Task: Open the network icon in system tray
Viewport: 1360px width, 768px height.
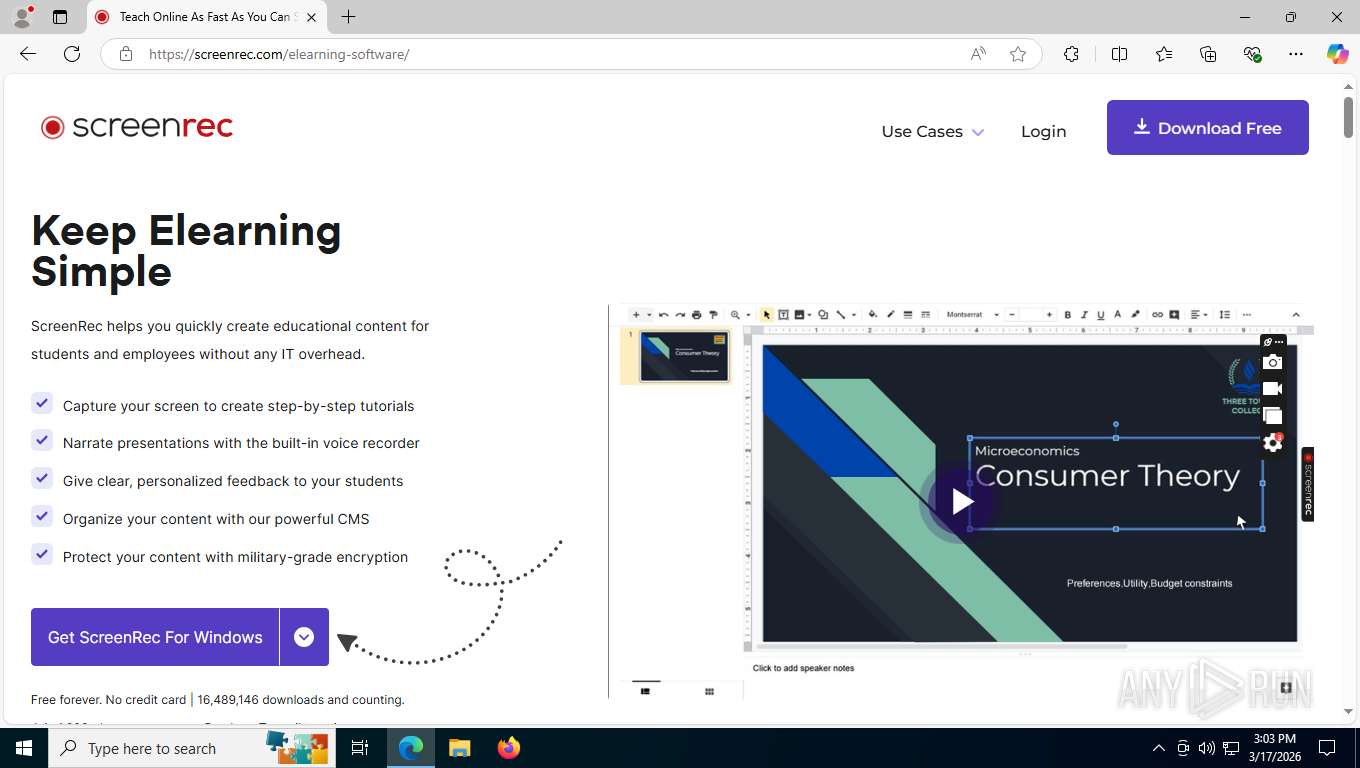Action: (1231, 748)
